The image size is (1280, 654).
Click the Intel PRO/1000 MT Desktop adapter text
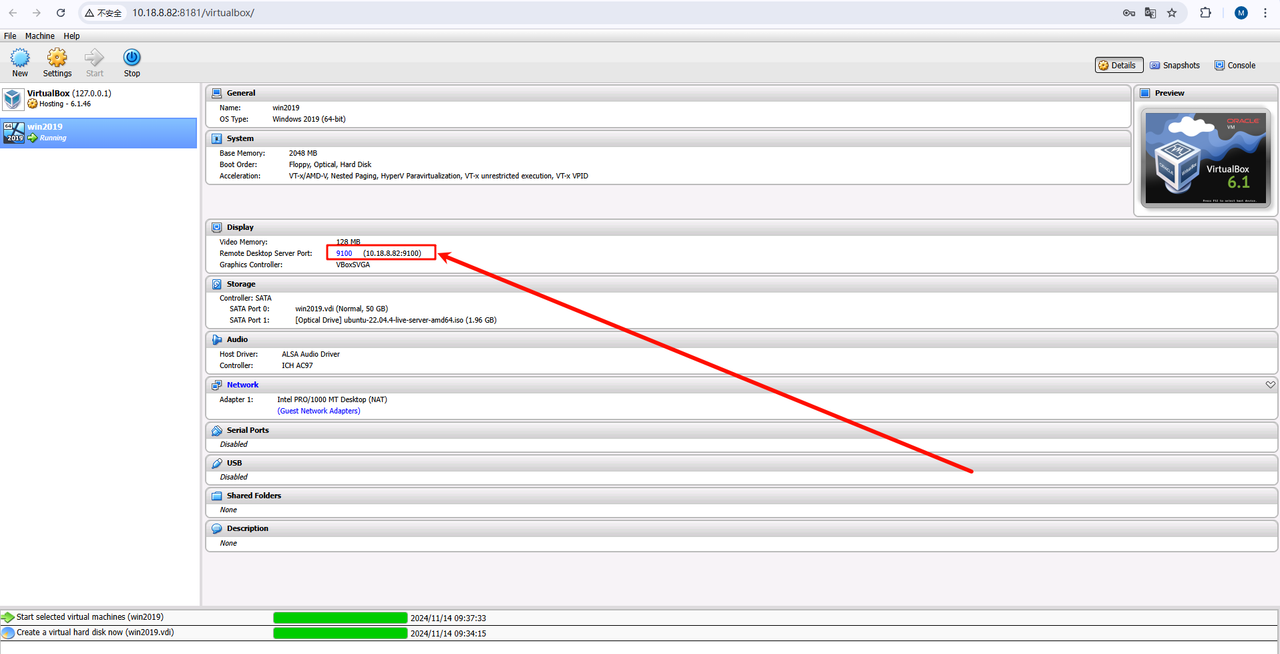332,399
